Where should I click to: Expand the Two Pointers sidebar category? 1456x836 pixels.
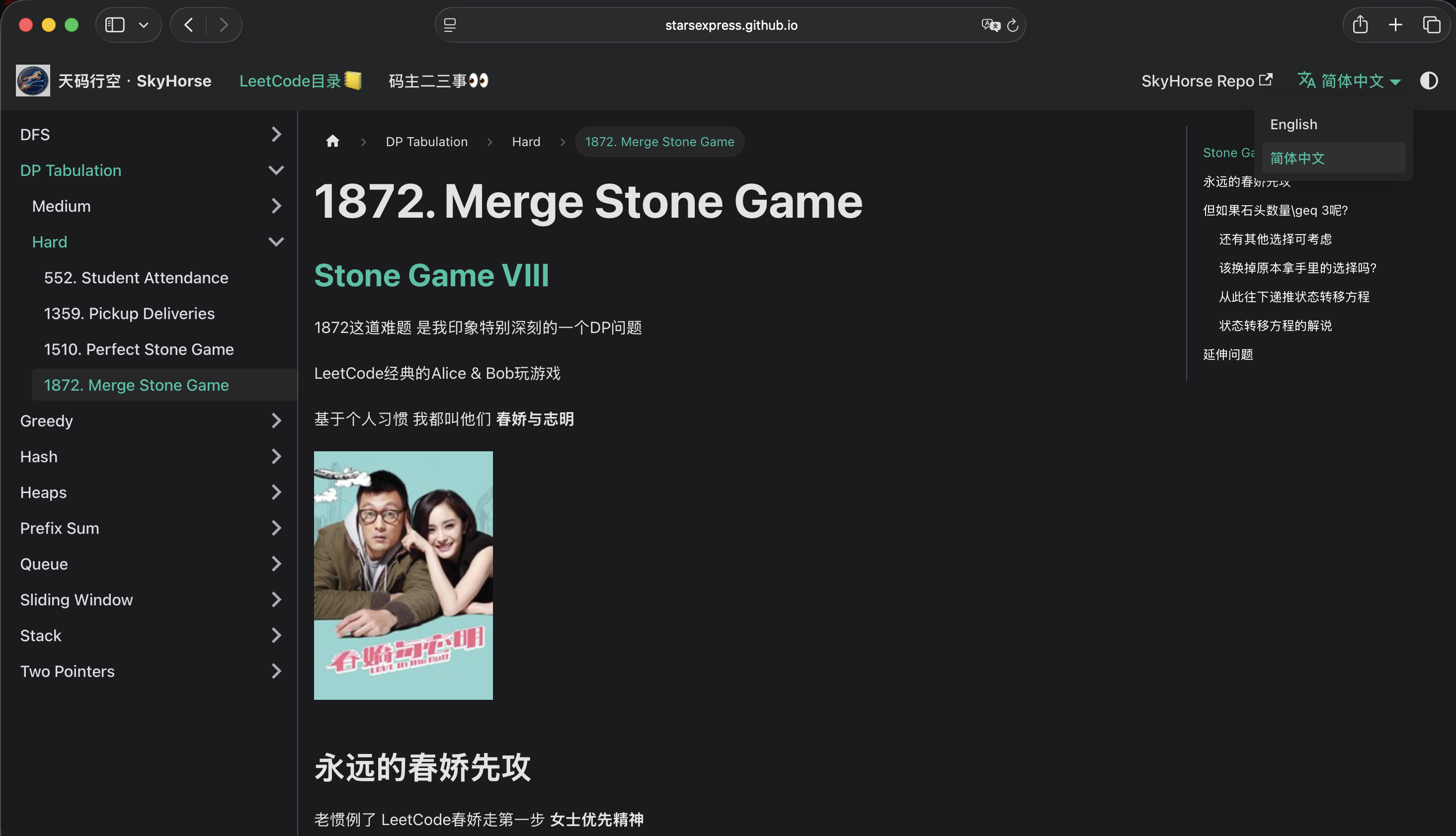(276, 671)
